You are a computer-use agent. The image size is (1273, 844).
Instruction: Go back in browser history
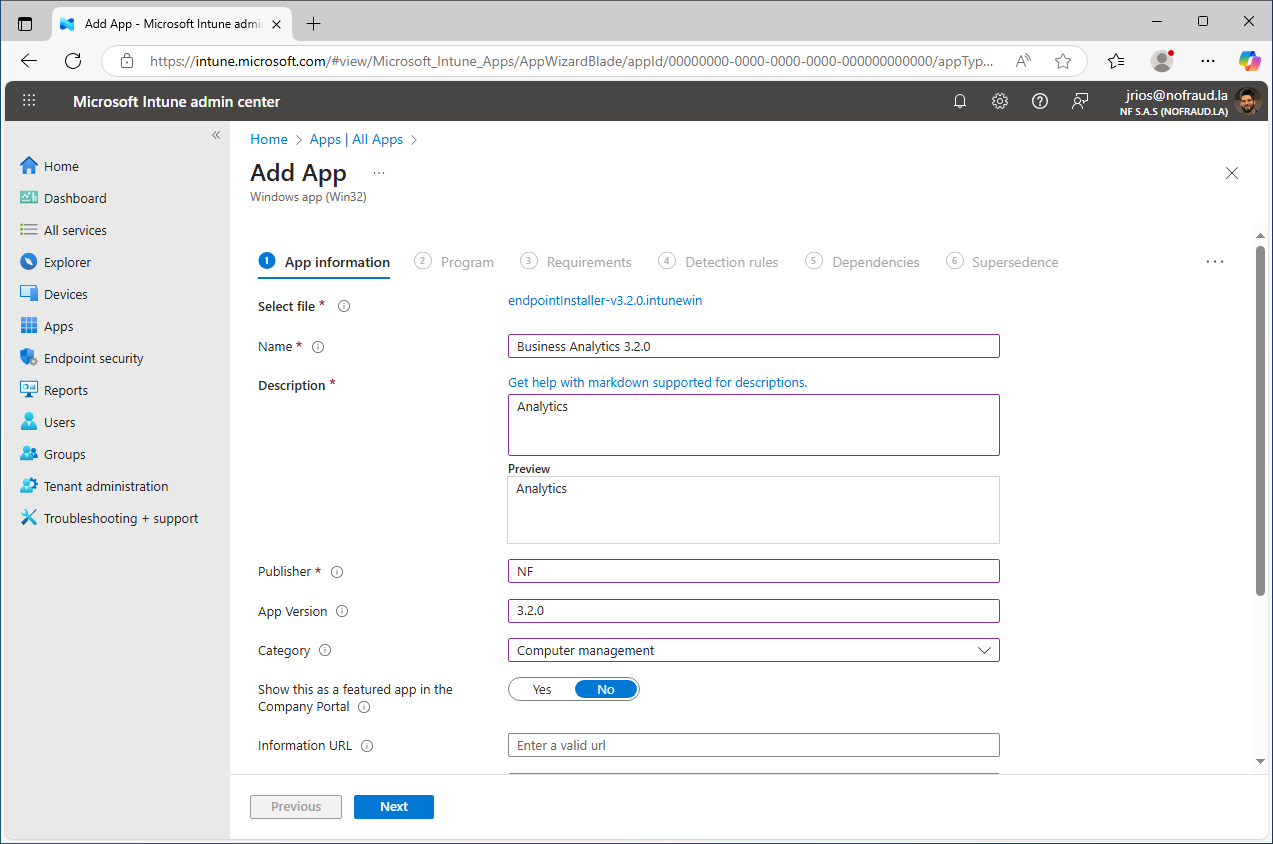29,61
